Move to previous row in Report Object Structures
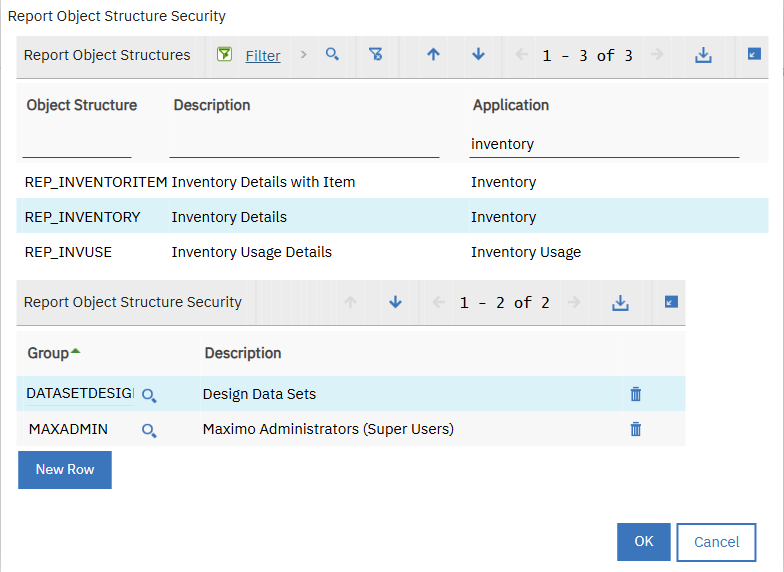Viewport: 784px width, 572px height. tap(433, 55)
